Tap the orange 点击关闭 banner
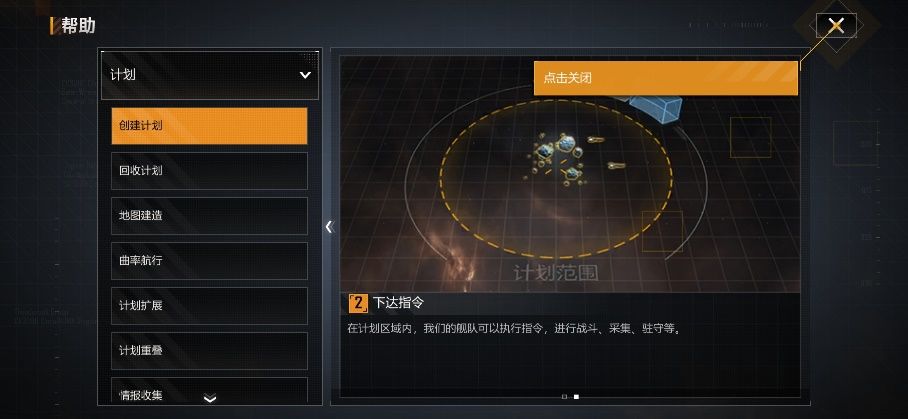Image resolution: width=908 pixels, height=419 pixels. [x=665, y=78]
